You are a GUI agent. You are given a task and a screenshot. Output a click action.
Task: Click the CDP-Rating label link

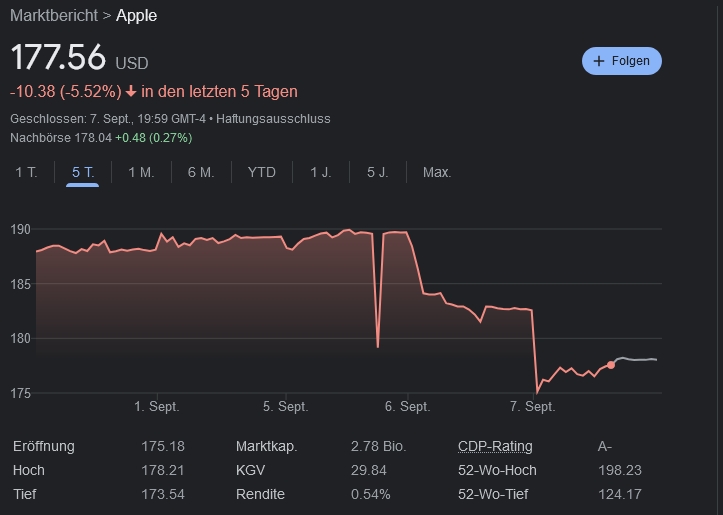pyautogui.click(x=495, y=446)
